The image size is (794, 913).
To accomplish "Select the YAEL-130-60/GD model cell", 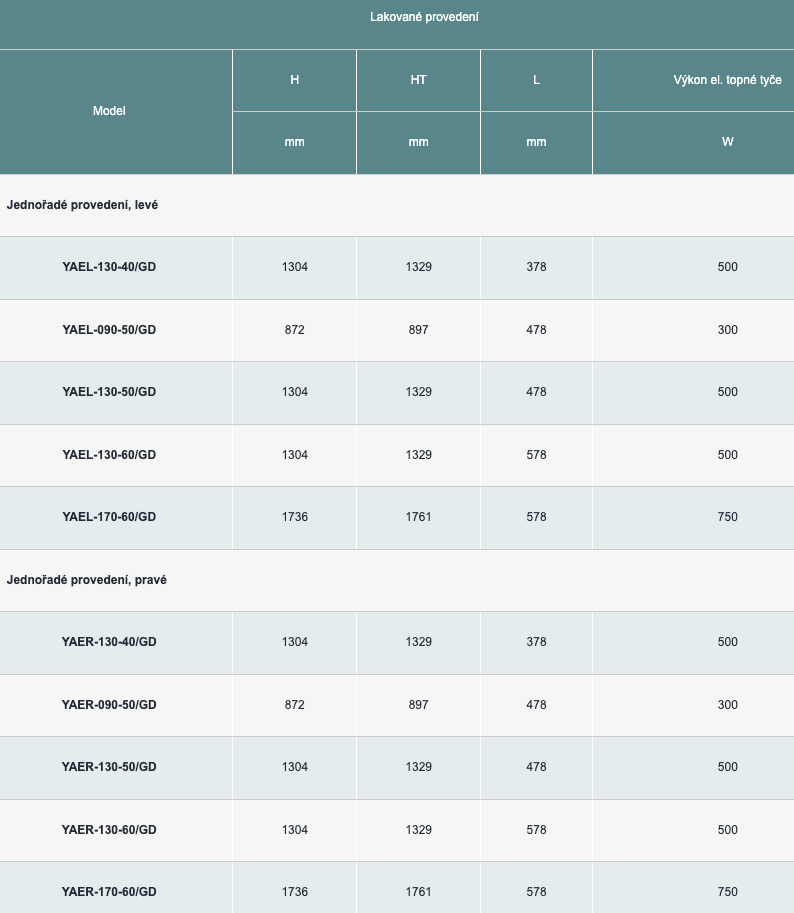I will [x=109, y=455].
